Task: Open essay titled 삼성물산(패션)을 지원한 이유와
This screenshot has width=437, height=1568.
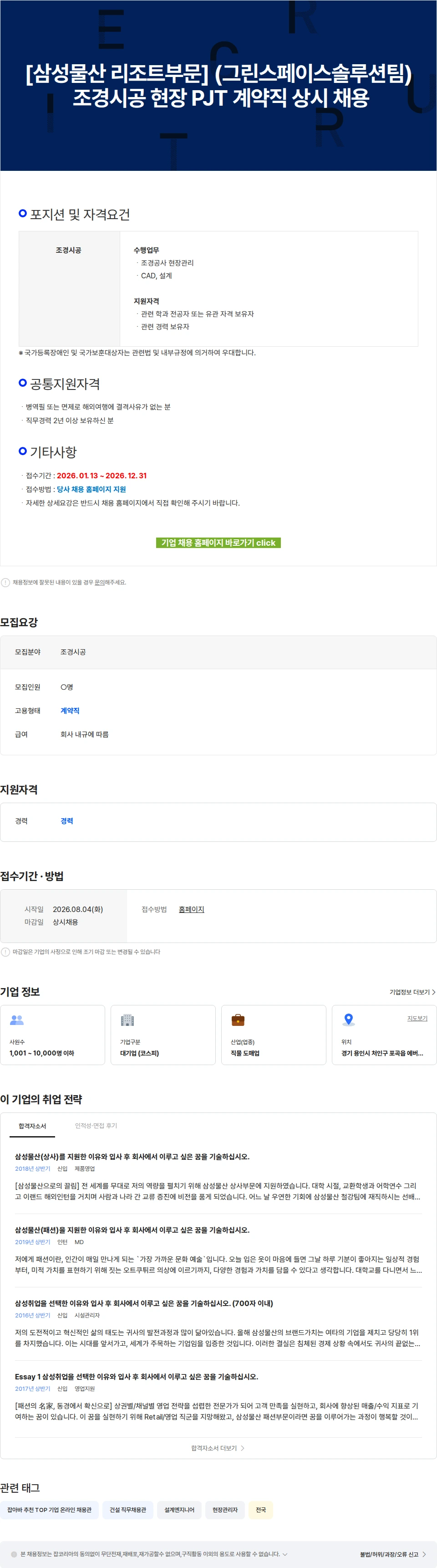Action: pyautogui.click(x=132, y=1230)
